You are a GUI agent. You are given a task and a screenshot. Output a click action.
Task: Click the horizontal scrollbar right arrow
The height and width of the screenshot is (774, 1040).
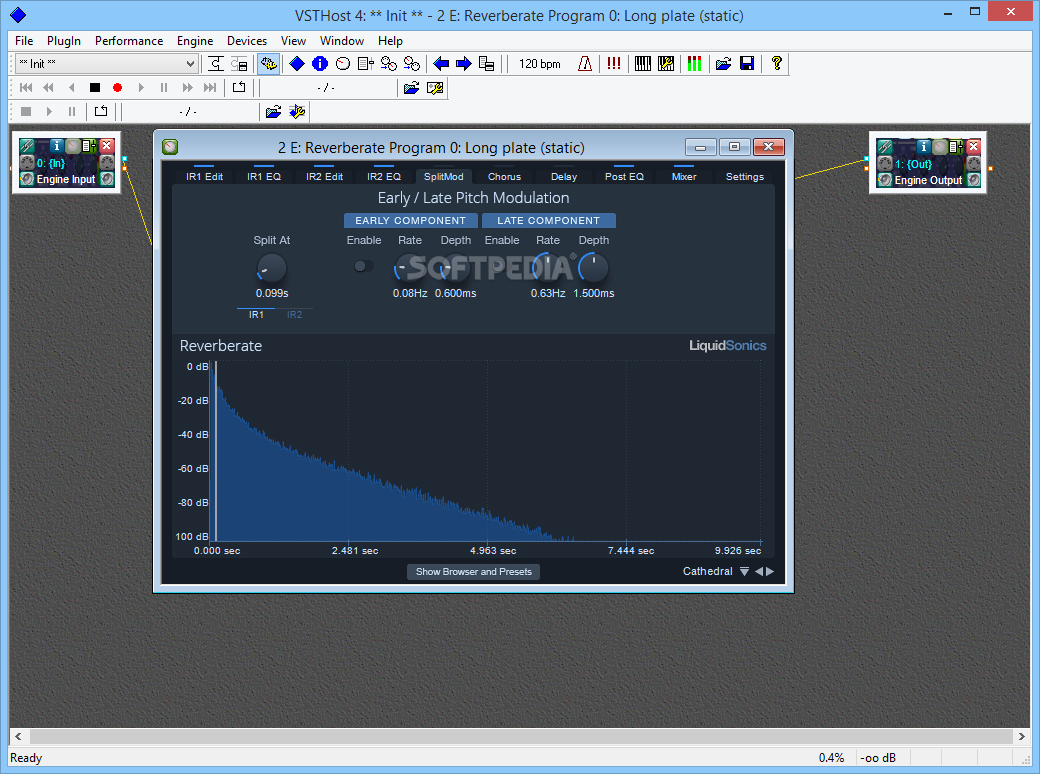click(x=1021, y=736)
